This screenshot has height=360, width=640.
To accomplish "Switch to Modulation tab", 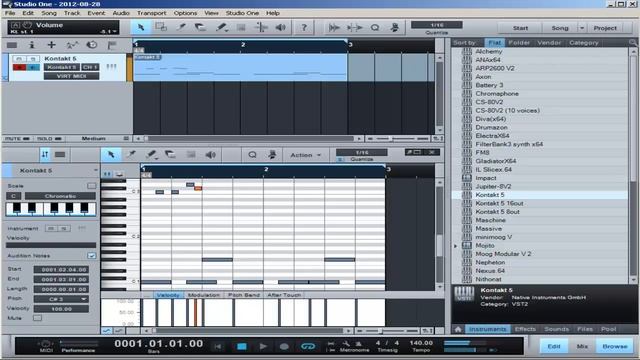I will tap(204, 295).
